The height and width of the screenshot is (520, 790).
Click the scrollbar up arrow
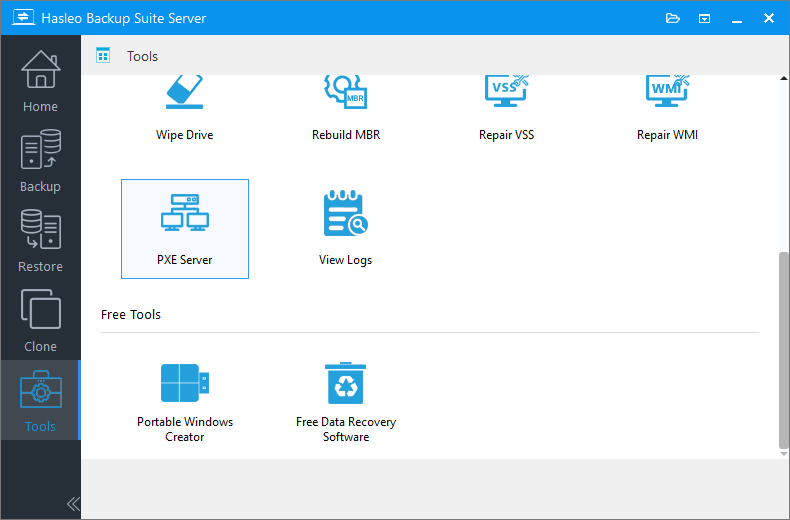(783, 79)
